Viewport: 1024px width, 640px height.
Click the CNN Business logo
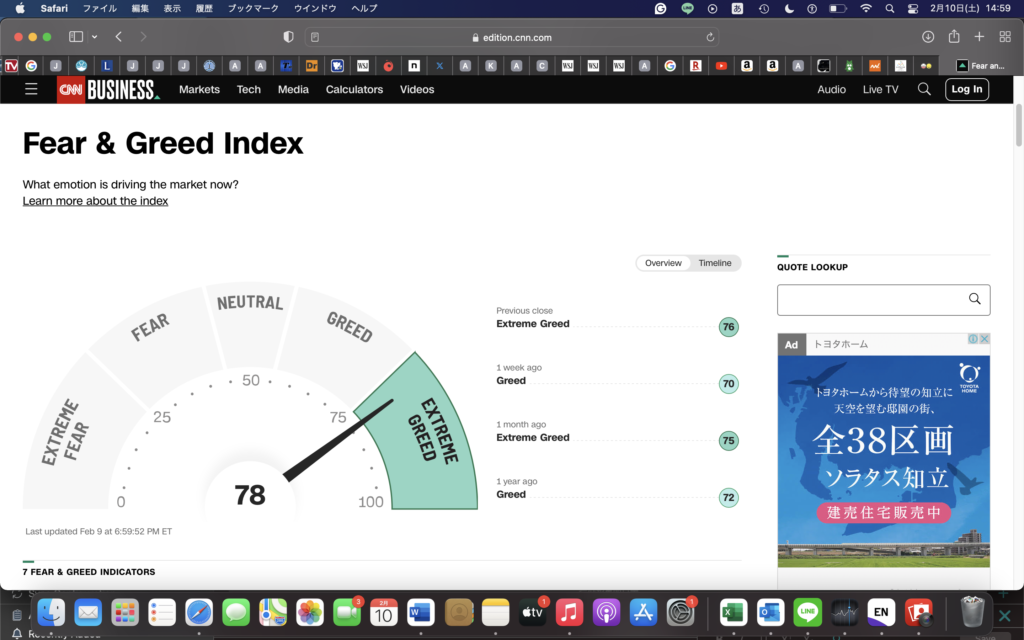click(108, 89)
